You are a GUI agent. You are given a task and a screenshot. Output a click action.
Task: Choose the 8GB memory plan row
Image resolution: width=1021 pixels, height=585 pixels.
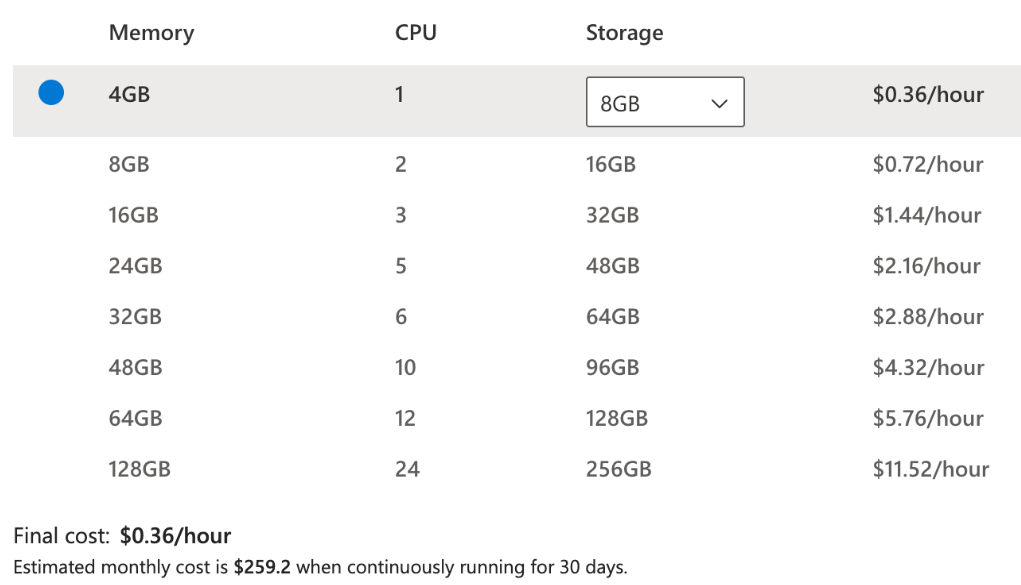click(129, 164)
